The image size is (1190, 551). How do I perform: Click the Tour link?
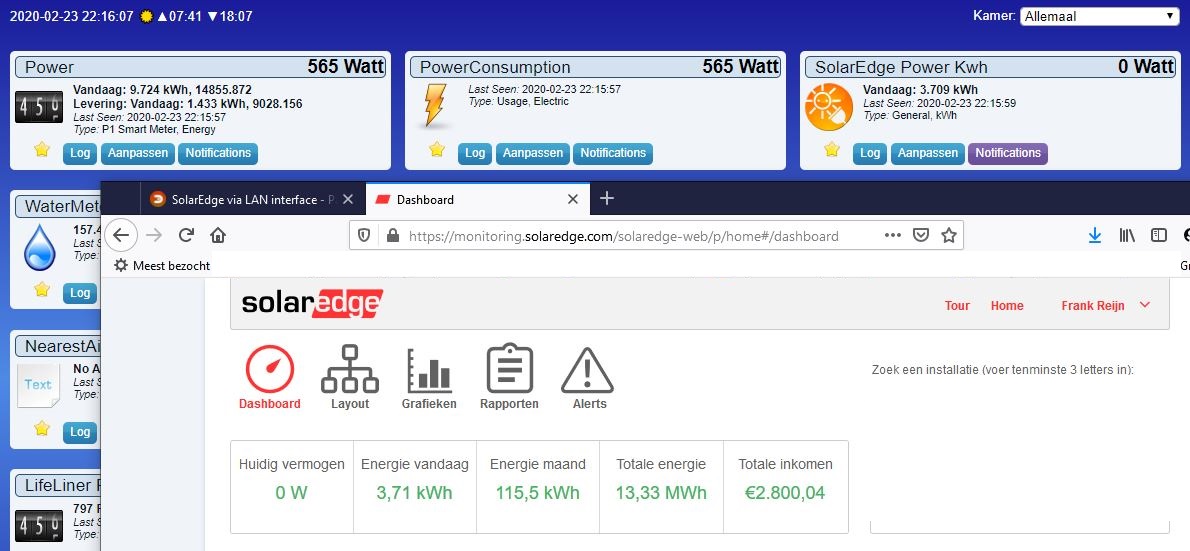[957, 305]
